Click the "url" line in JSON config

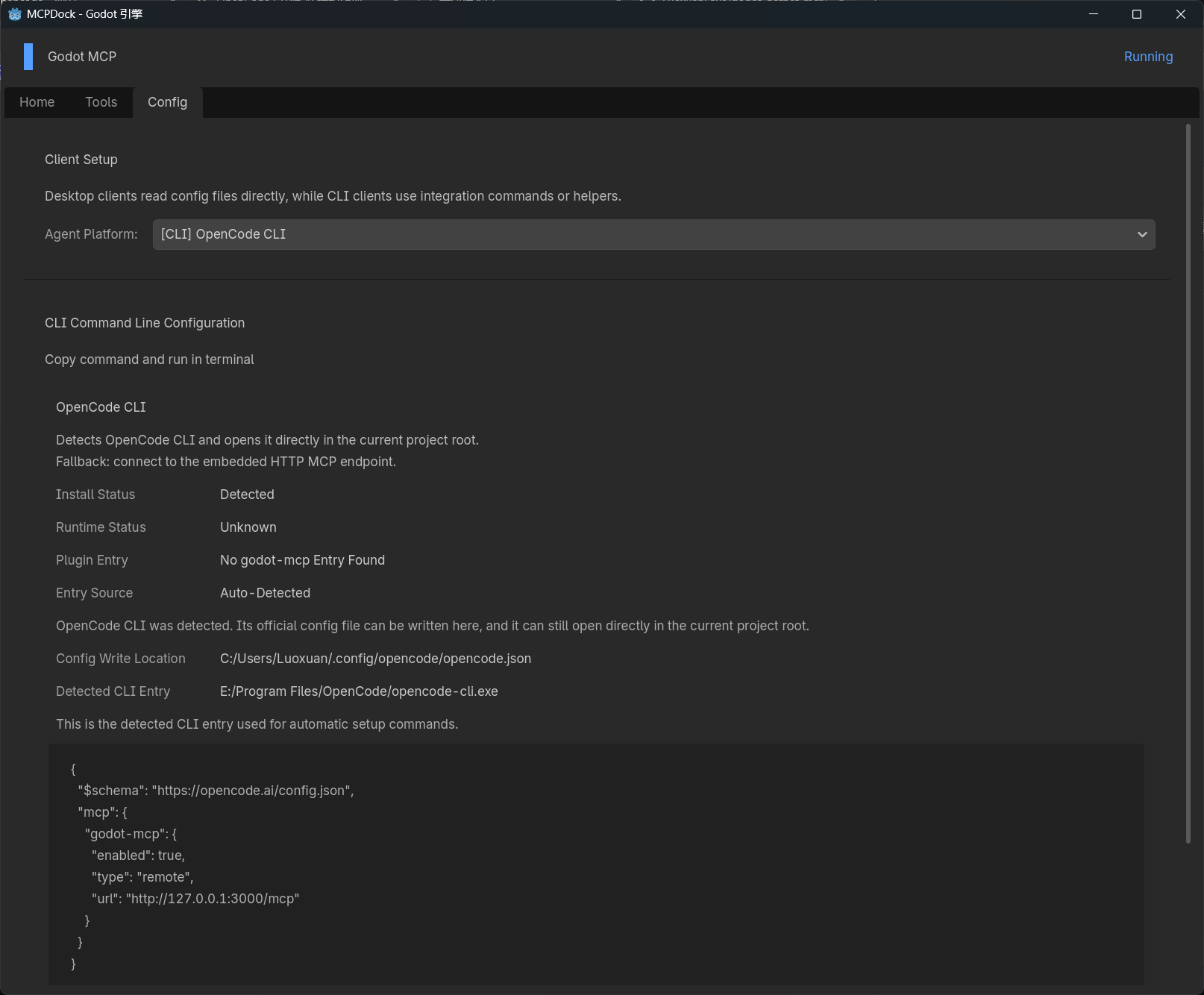click(x=195, y=899)
